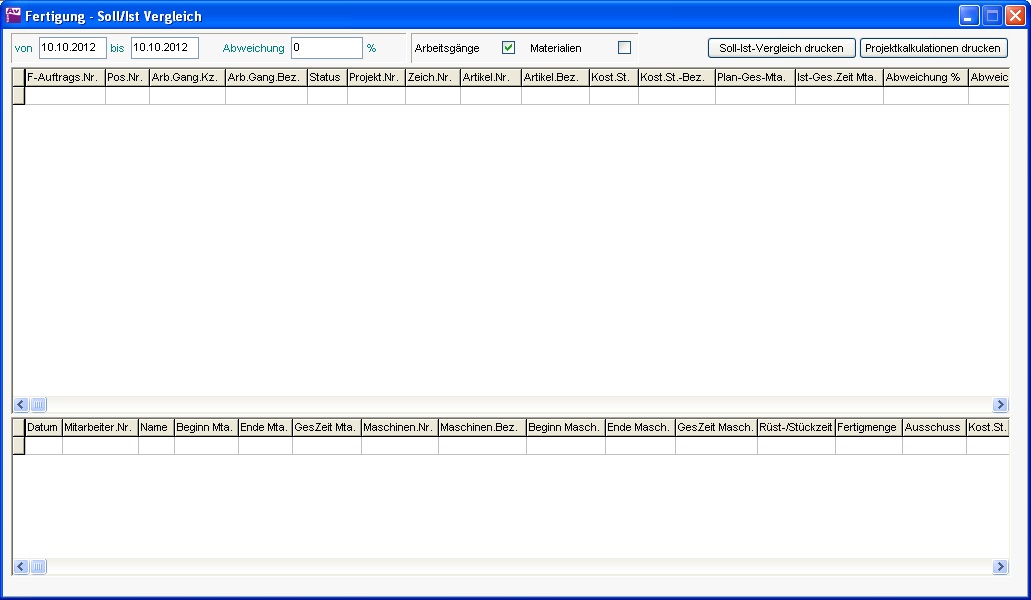This screenshot has width=1031, height=600.
Task: Uncheck the Arbeitsgänge checkbox
Action: coord(508,48)
